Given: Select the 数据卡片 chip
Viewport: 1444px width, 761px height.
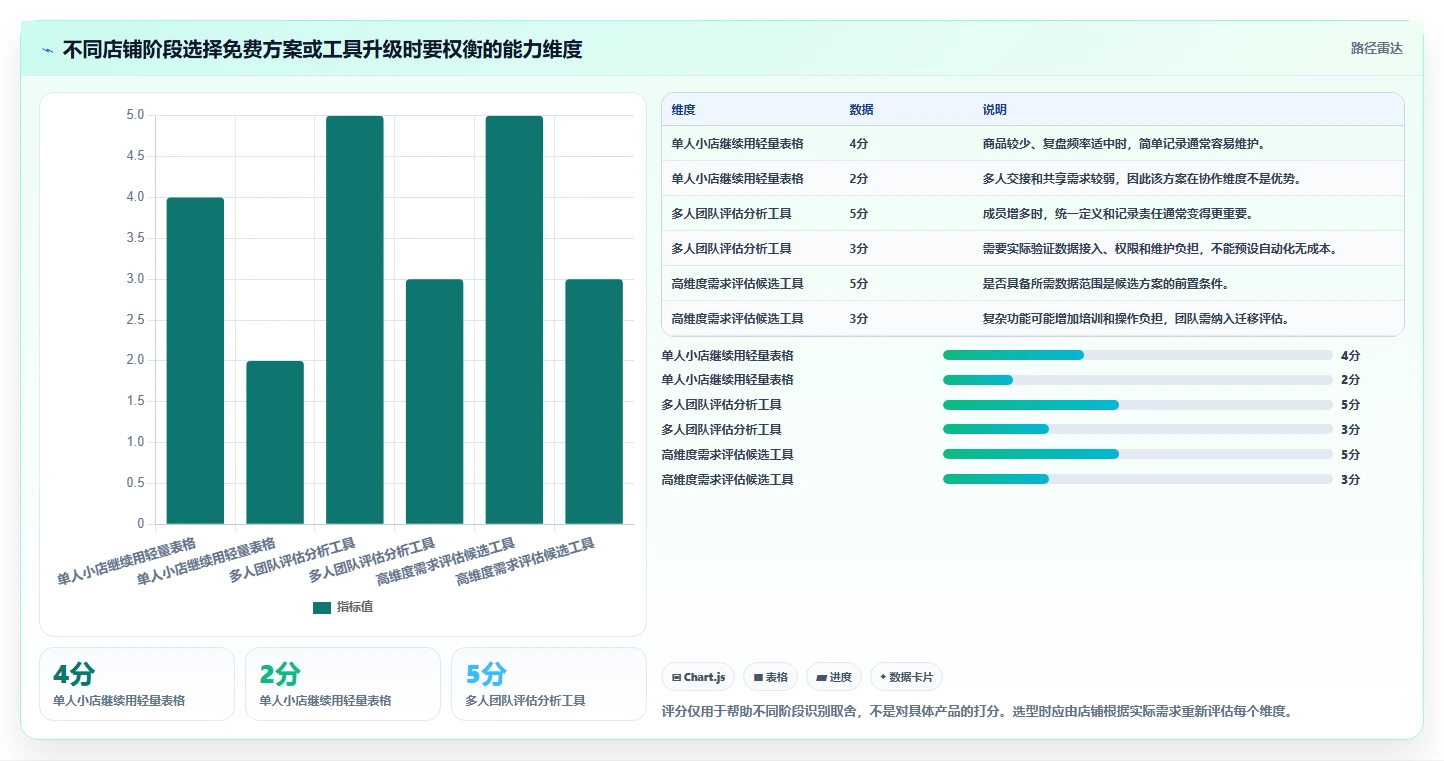Looking at the screenshot, I should [906, 677].
